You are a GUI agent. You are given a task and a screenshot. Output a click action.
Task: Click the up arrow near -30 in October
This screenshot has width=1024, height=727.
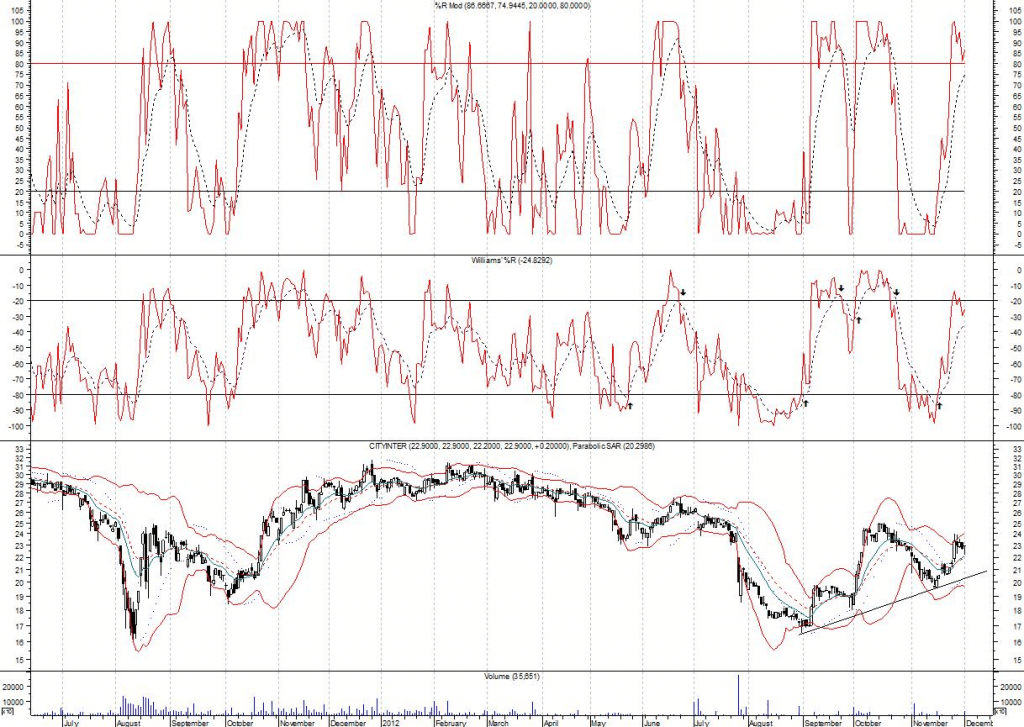point(858,320)
